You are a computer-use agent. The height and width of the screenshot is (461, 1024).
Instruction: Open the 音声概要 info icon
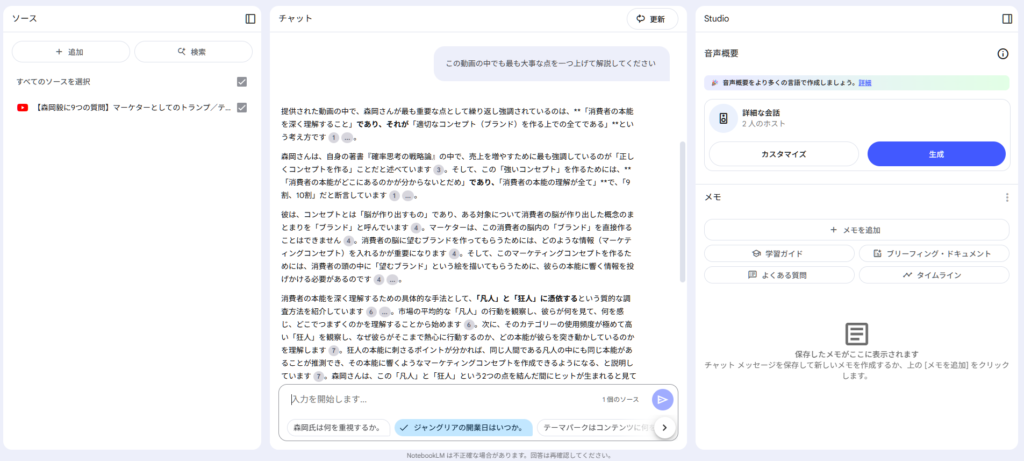tap(1002, 54)
